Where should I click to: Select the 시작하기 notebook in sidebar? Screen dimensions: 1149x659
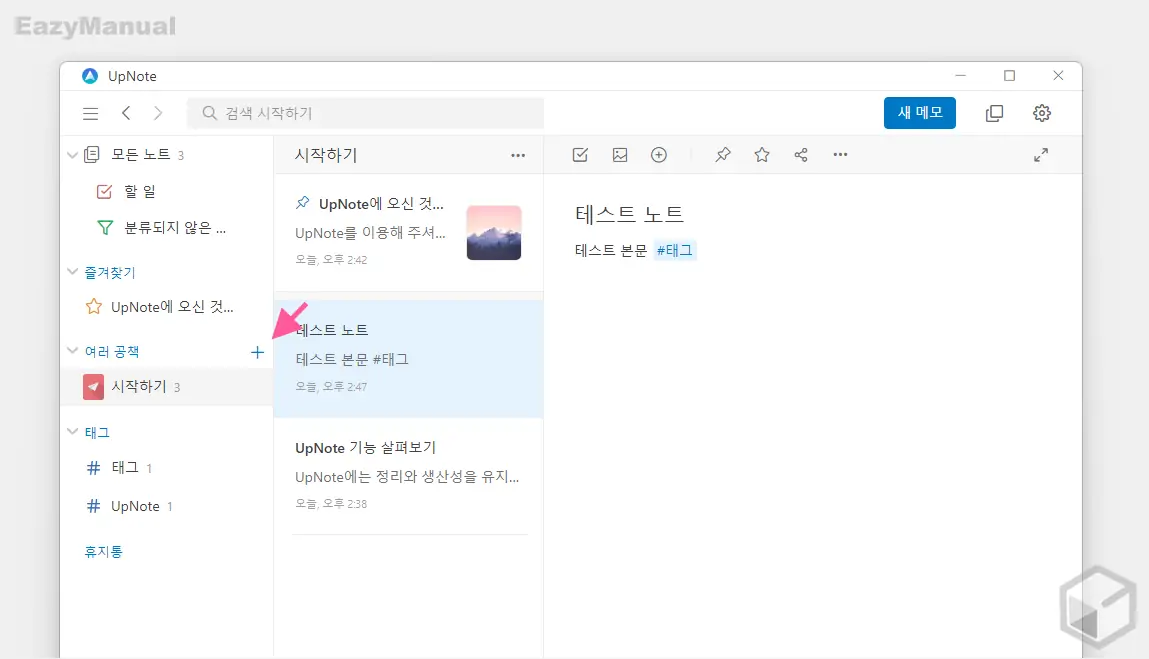167,386
